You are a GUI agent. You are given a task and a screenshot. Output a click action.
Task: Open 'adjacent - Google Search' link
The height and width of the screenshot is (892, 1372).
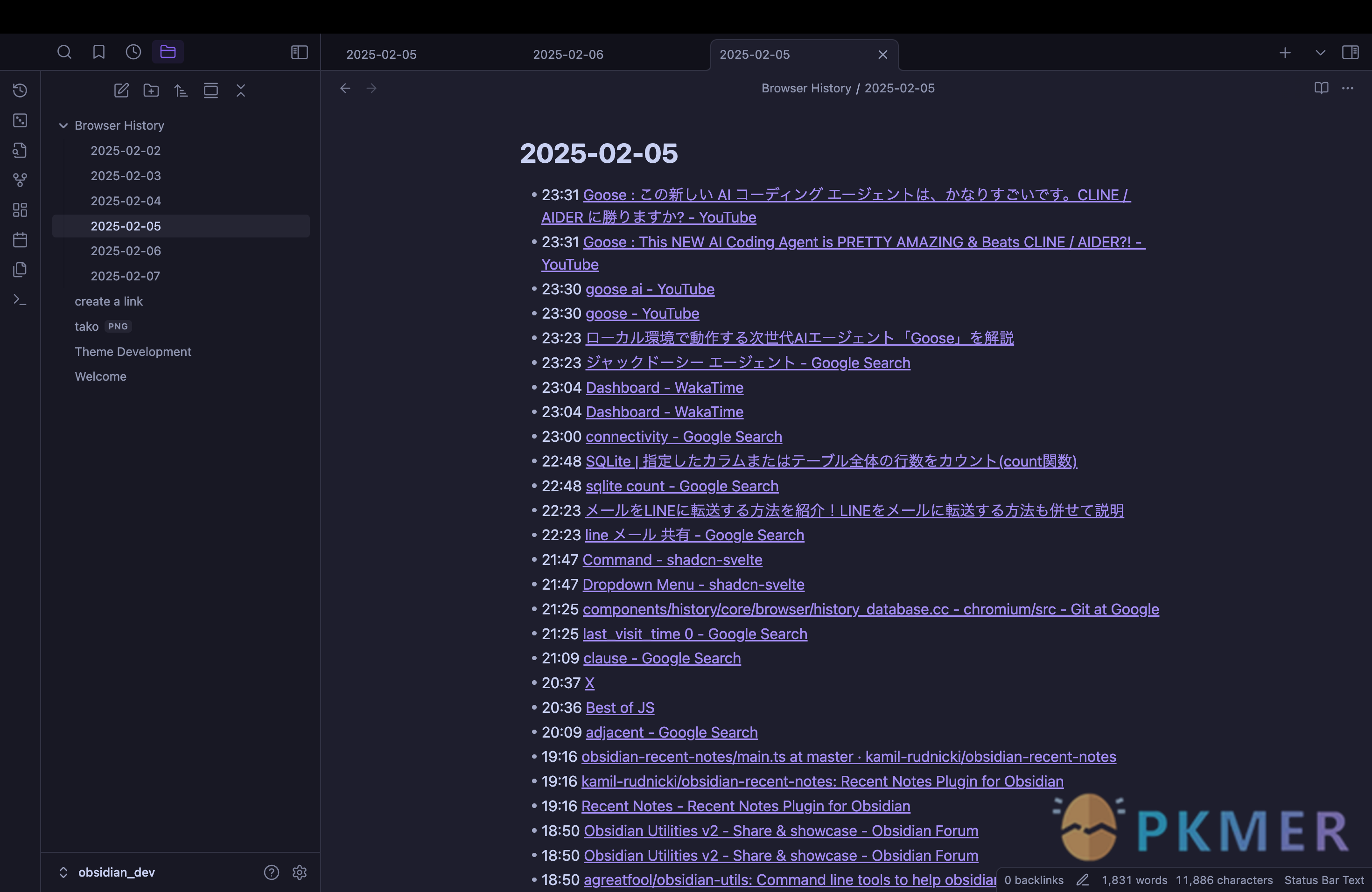click(x=672, y=732)
